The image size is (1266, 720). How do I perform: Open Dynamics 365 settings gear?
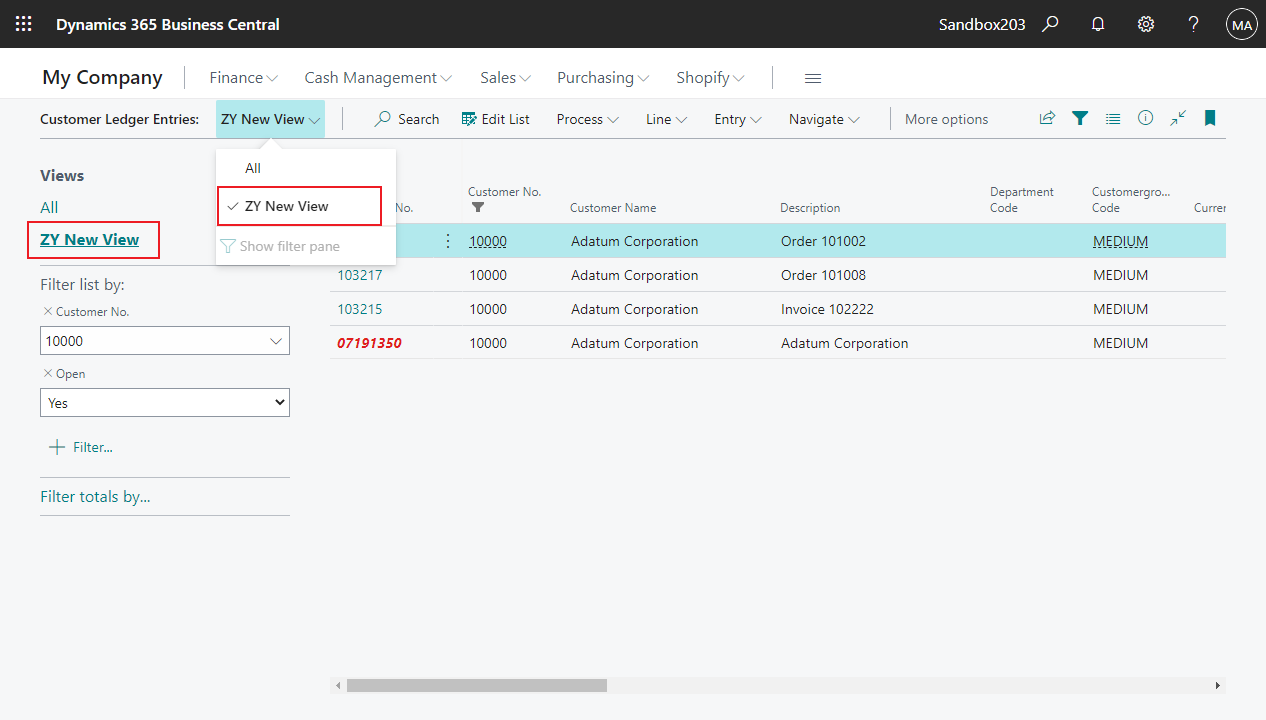click(1146, 23)
